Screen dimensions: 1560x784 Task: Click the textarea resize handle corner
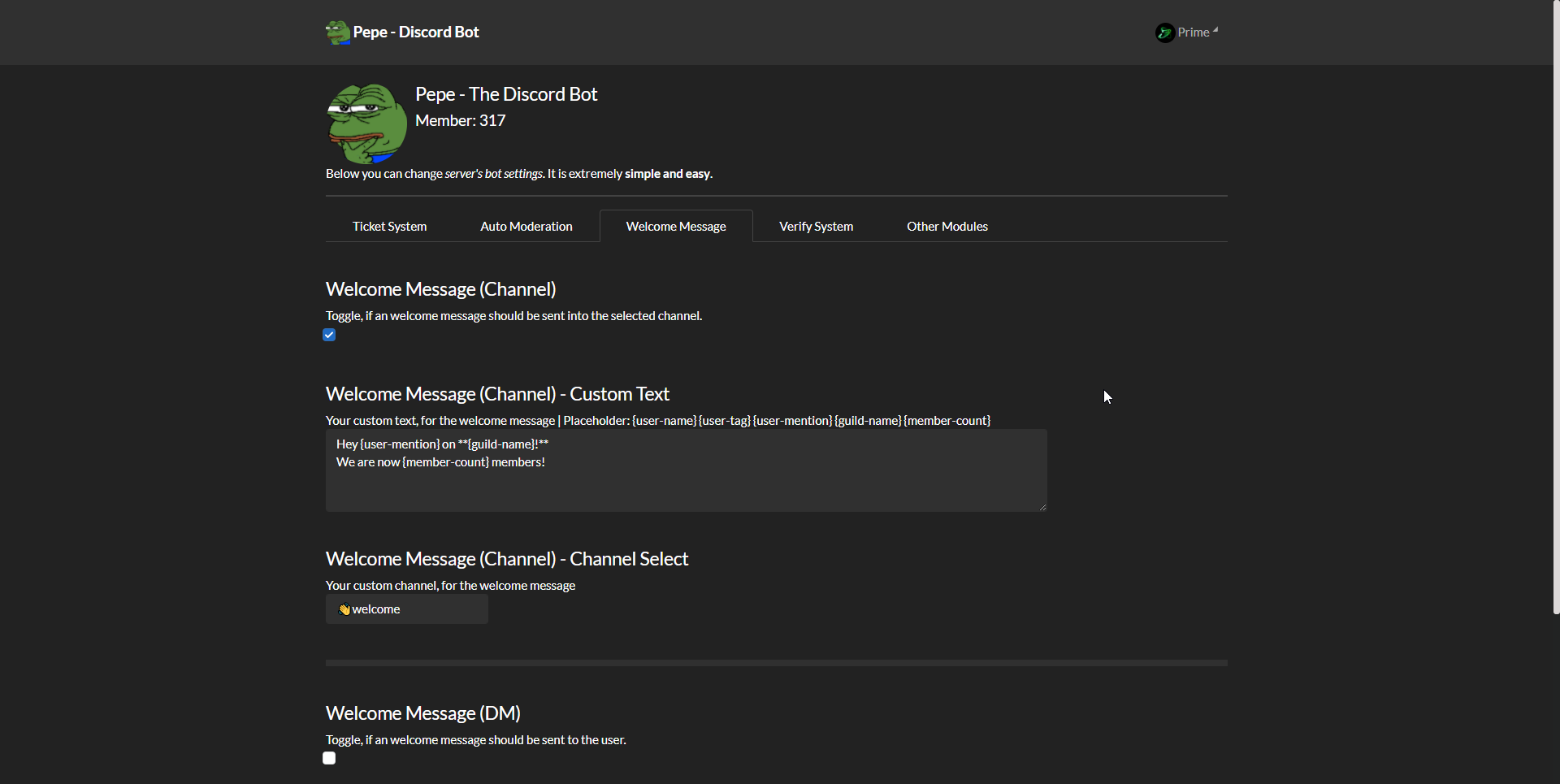coord(1042,507)
